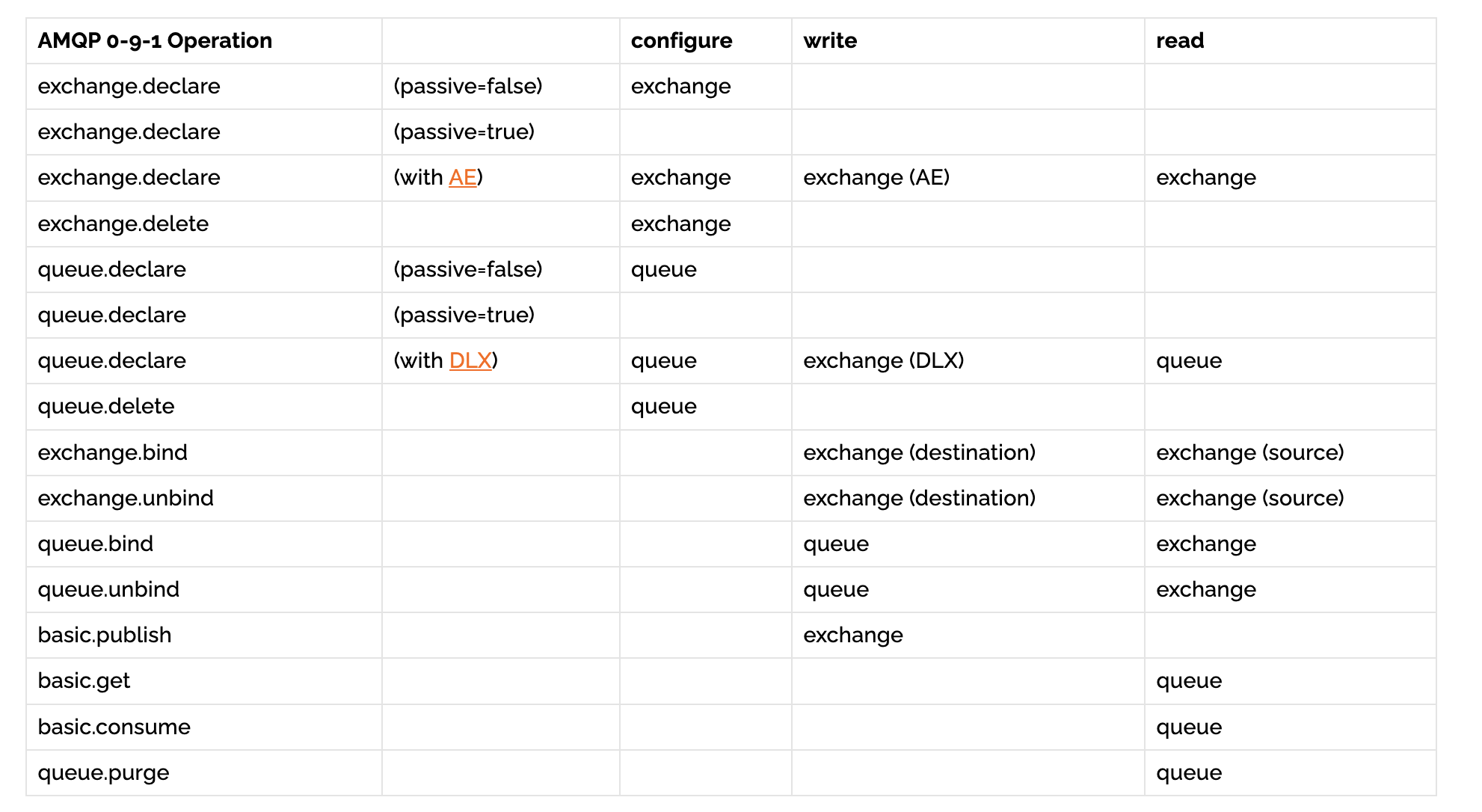Click the 'exchange (DLX)' write cell

883,361
